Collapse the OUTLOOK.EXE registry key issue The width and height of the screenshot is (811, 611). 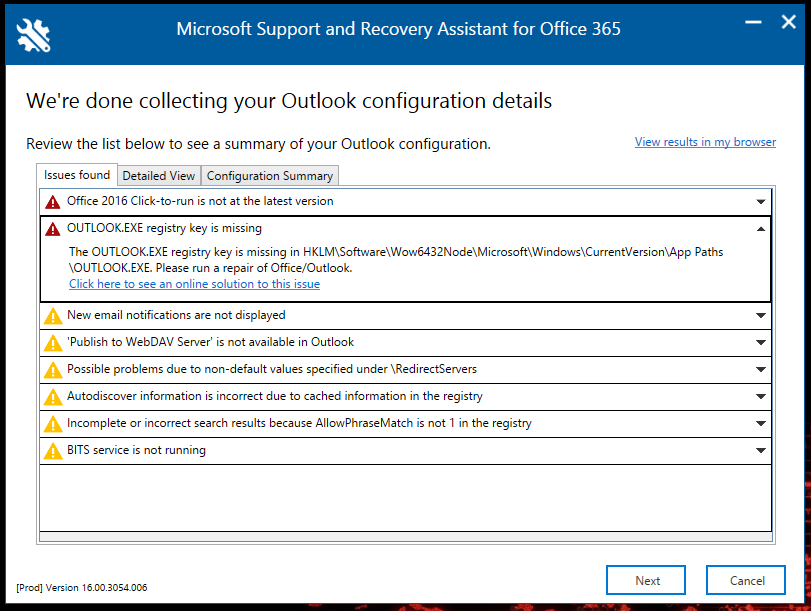click(762, 229)
